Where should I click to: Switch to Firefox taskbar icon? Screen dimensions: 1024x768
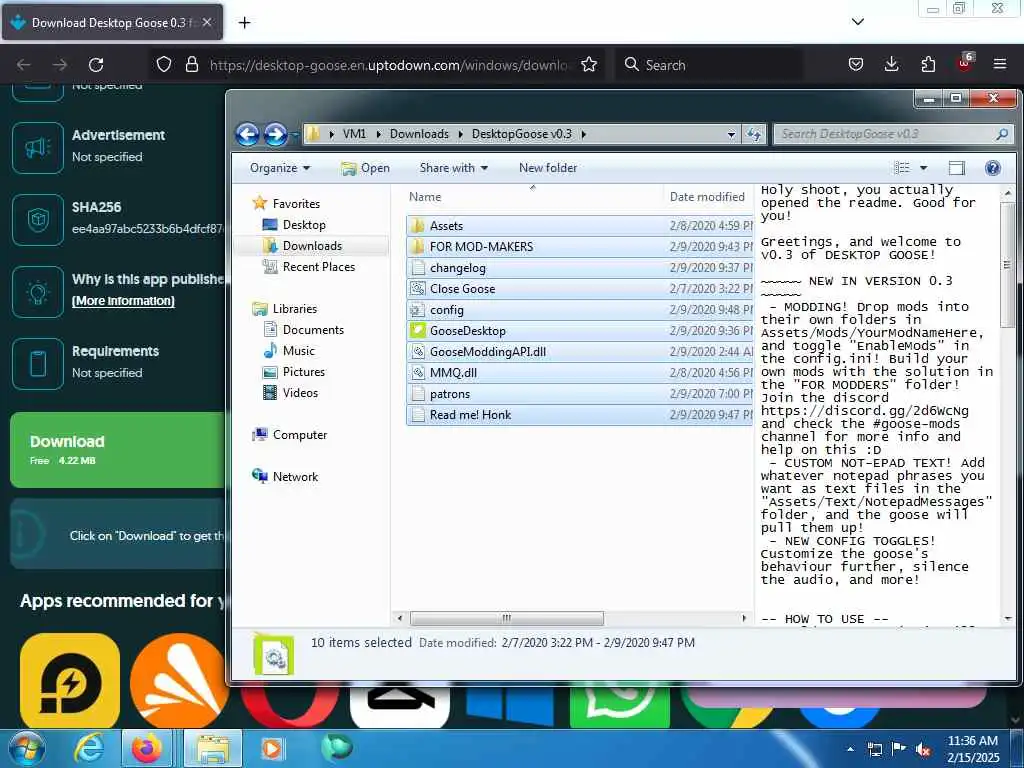147,749
